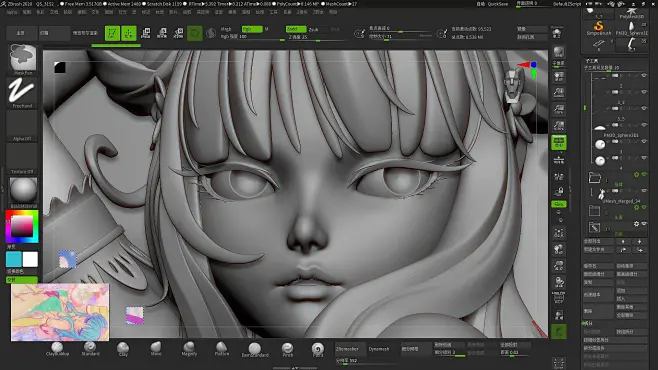
Task: Click the view orientation head gizmo
Action: pyautogui.click(x=512, y=87)
